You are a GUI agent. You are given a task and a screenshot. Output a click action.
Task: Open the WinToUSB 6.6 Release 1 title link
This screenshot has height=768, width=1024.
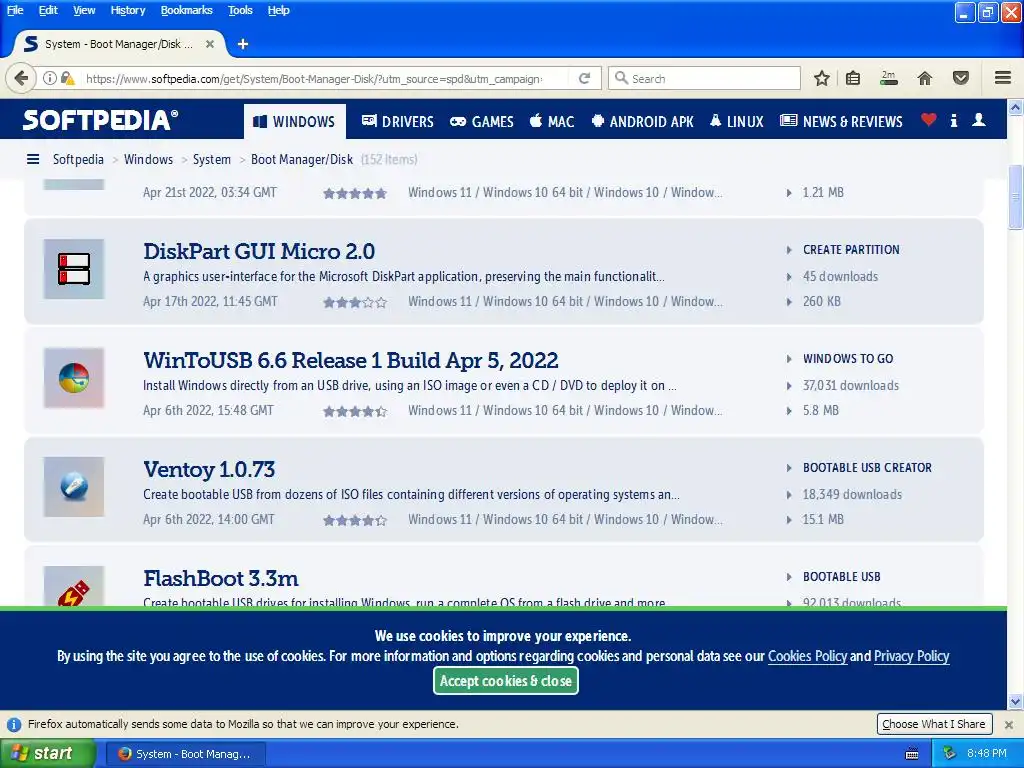coord(351,360)
